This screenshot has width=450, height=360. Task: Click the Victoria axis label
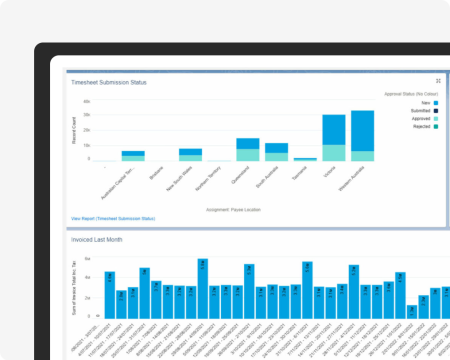pos(330,172)
